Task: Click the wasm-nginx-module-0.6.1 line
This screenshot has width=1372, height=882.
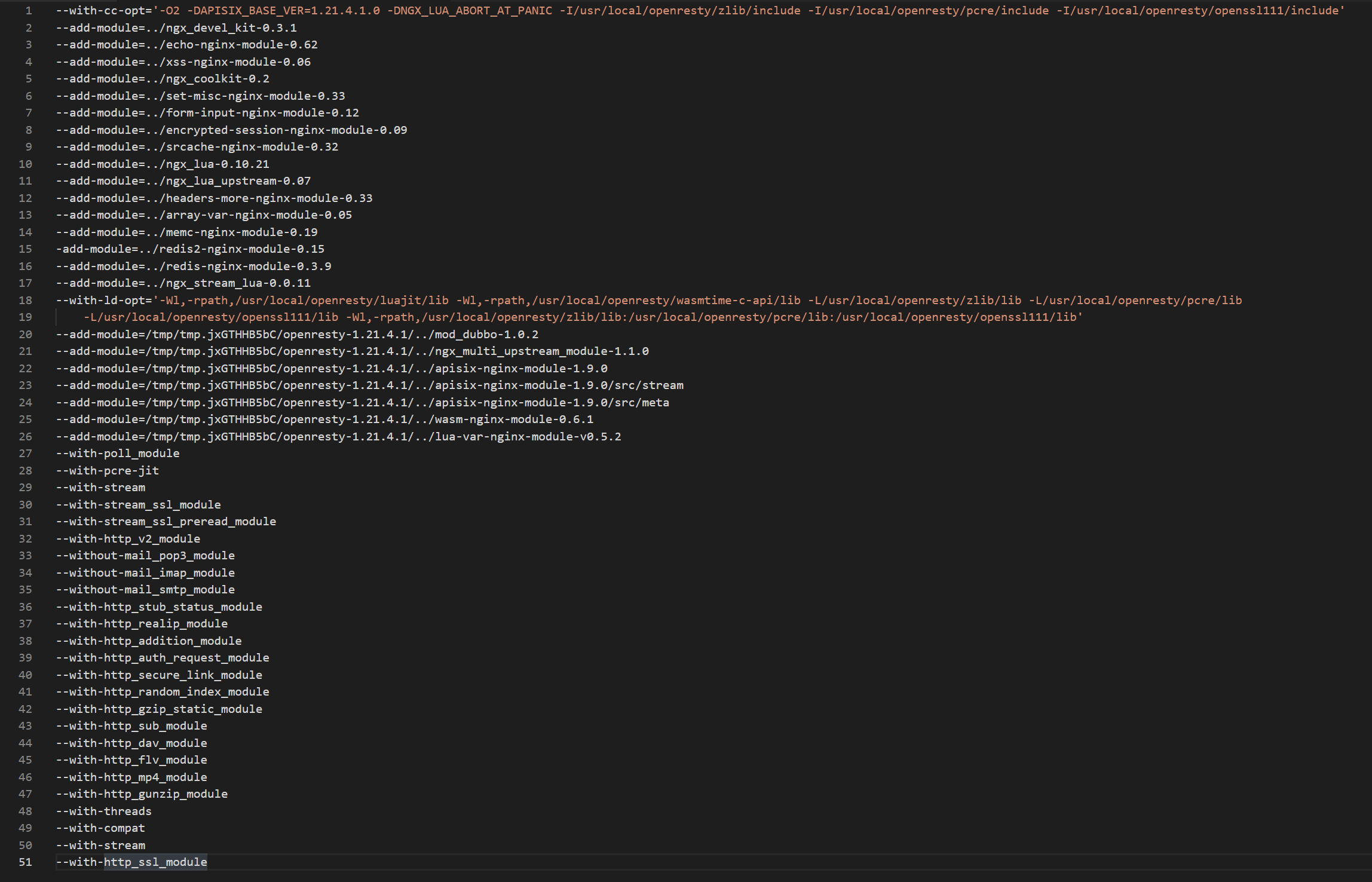Action: 324,419
